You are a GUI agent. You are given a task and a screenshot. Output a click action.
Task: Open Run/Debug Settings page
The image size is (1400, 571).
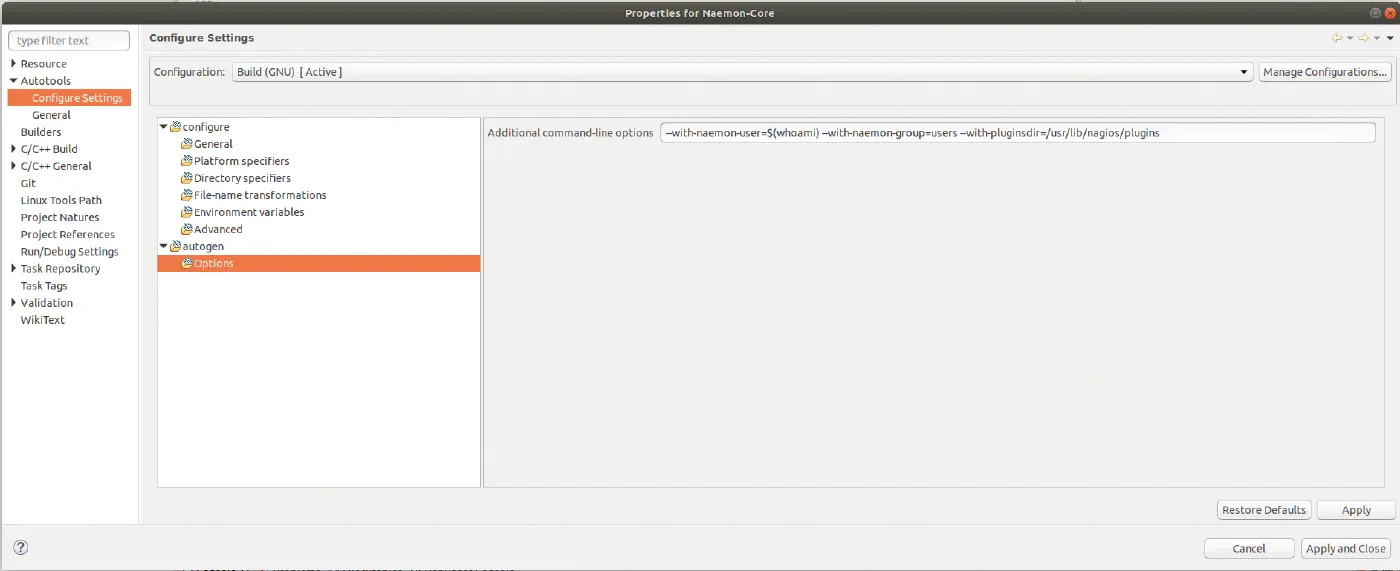pos(69,252)
